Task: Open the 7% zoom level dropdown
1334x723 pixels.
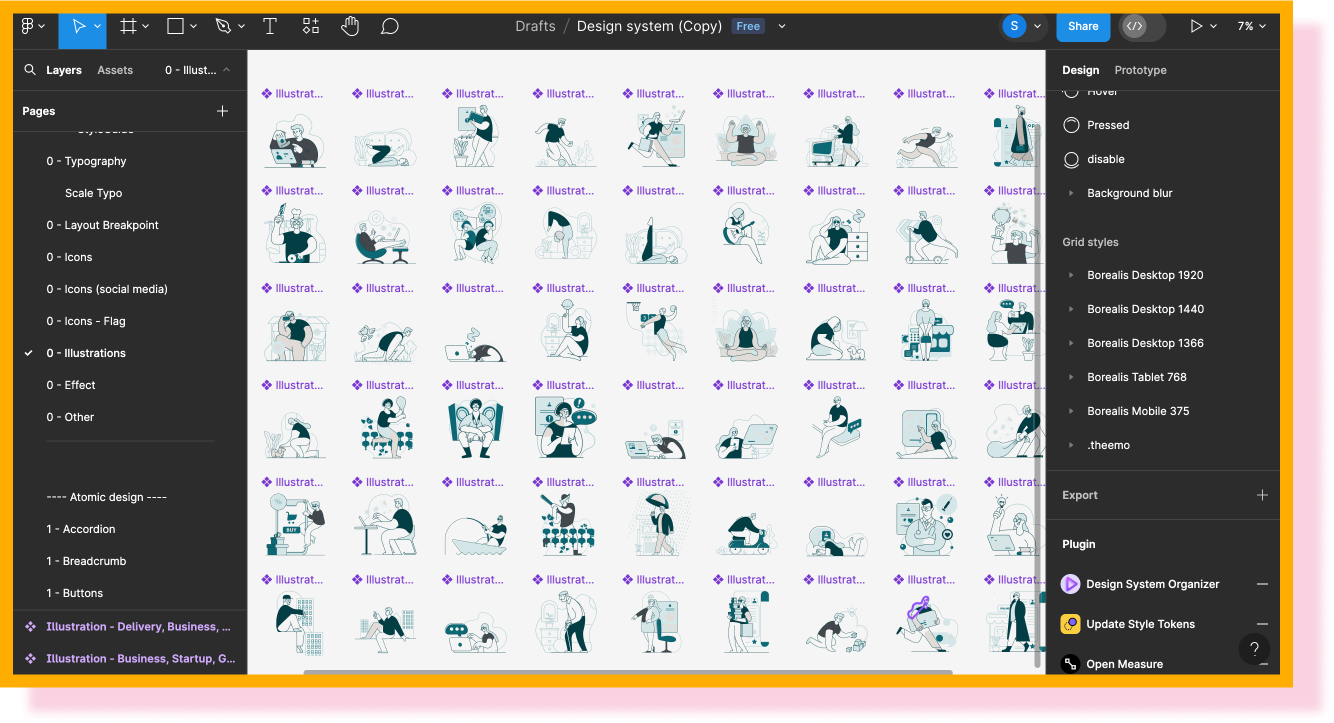Action: click(1251, 27)
